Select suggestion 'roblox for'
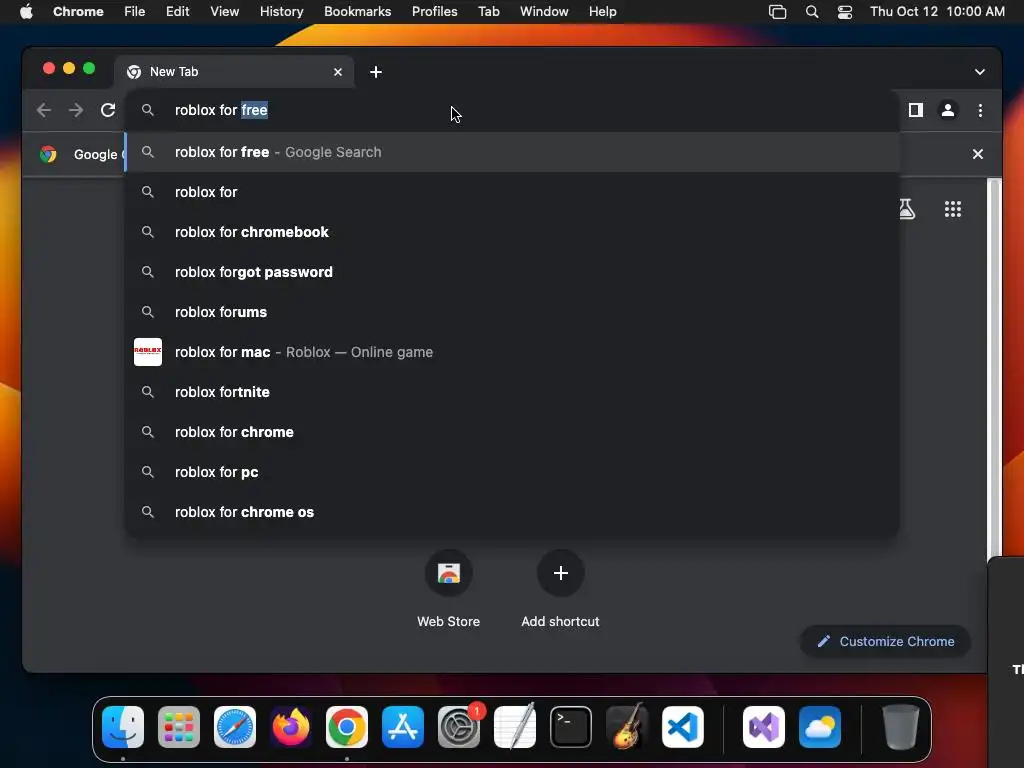This screenshot has width=1024, height=768. [512, 192]
